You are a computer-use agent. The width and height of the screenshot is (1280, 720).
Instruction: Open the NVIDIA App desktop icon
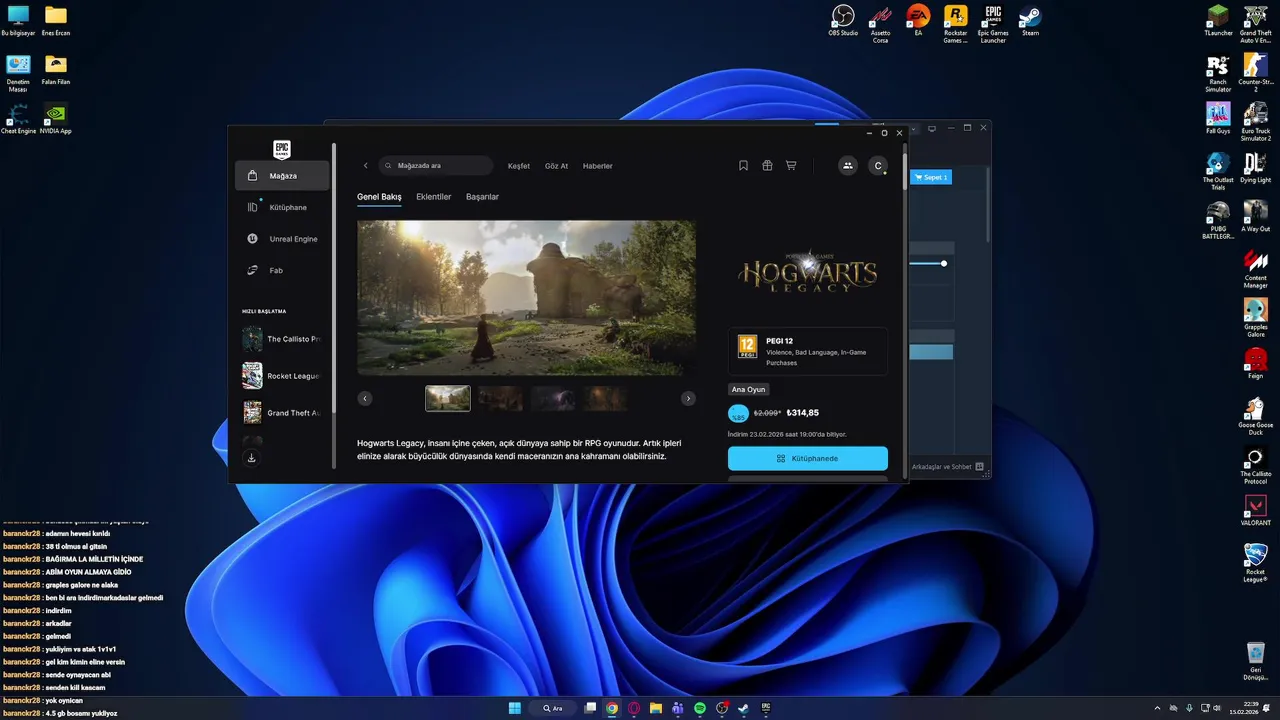pos(55,118)
